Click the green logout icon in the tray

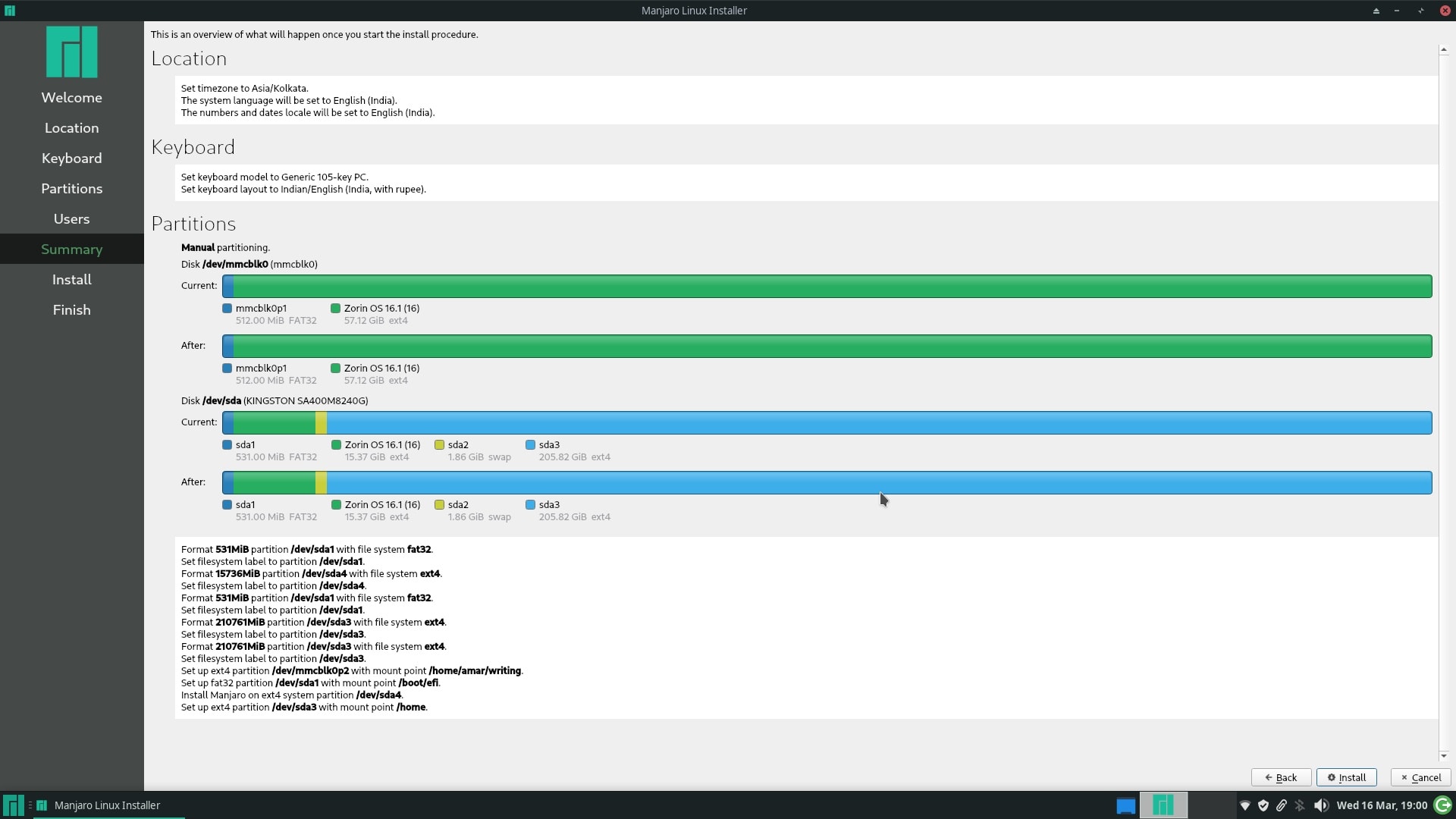click(x=1443, y=805)
